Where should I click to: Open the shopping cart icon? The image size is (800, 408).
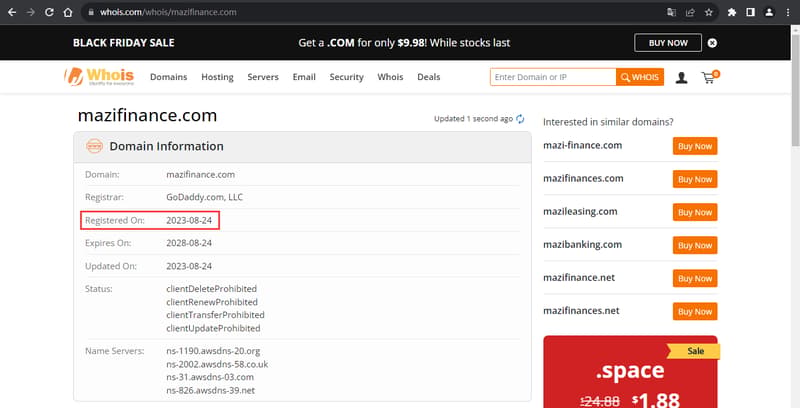710,77
